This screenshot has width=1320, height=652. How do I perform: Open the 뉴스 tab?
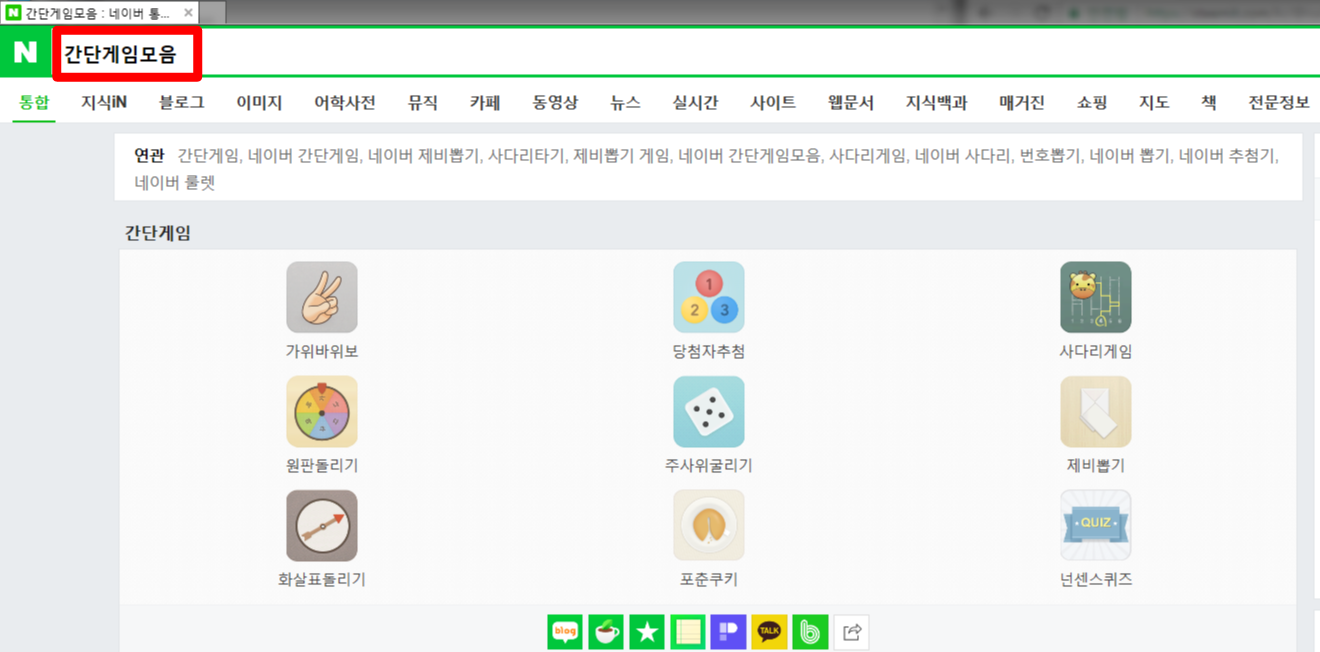click(x=625, y=102)
